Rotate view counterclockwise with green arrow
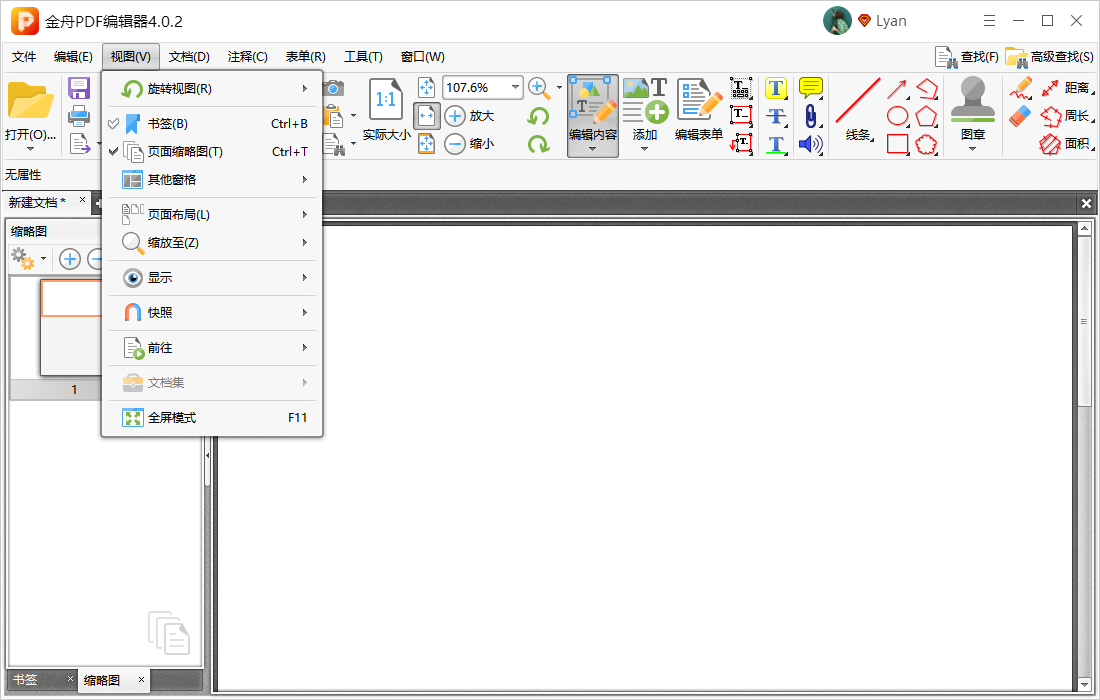Viewport: 1100px width, 700px height. pyautogui.click(x=538, y=116)
